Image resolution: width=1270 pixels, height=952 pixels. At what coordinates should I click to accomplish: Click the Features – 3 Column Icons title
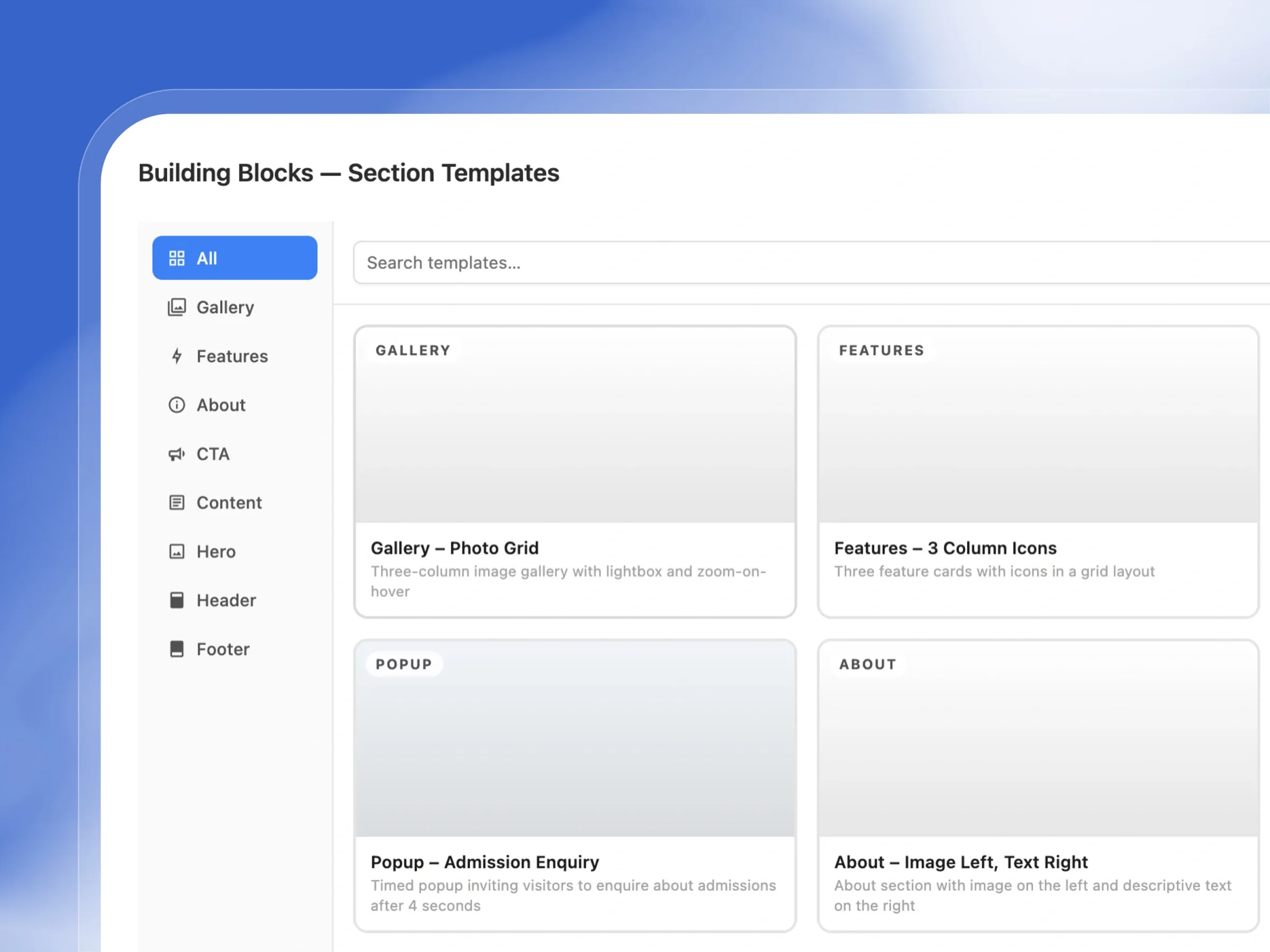click(x=945, y=548)
